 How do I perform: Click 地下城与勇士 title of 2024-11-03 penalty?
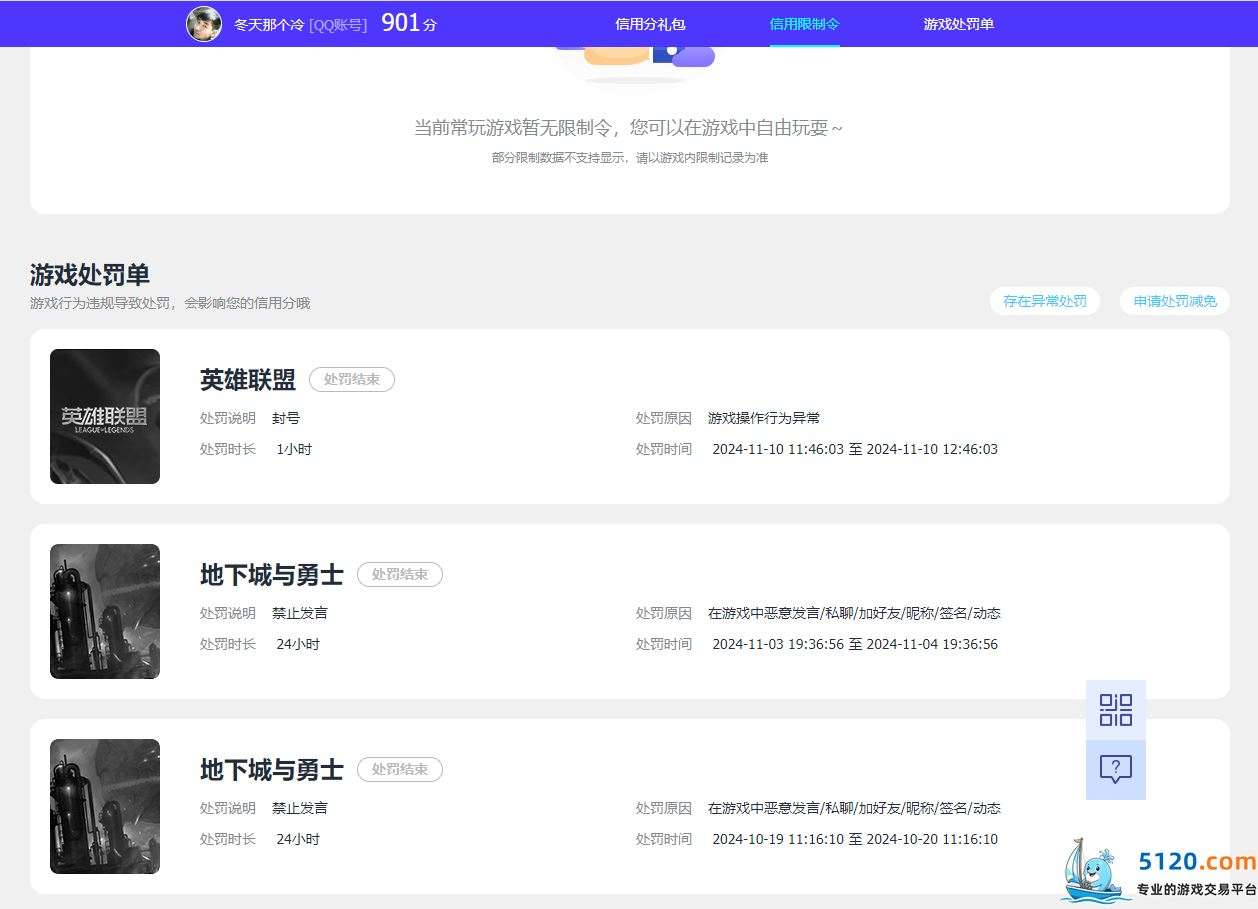click(272, 575)
